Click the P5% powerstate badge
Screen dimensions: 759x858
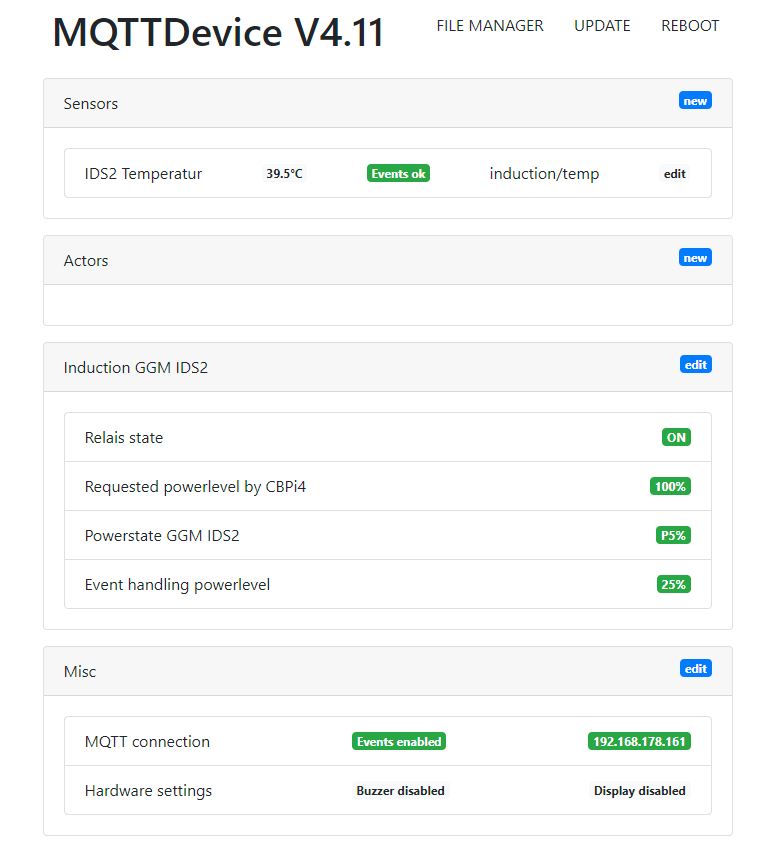pos(673,536)
